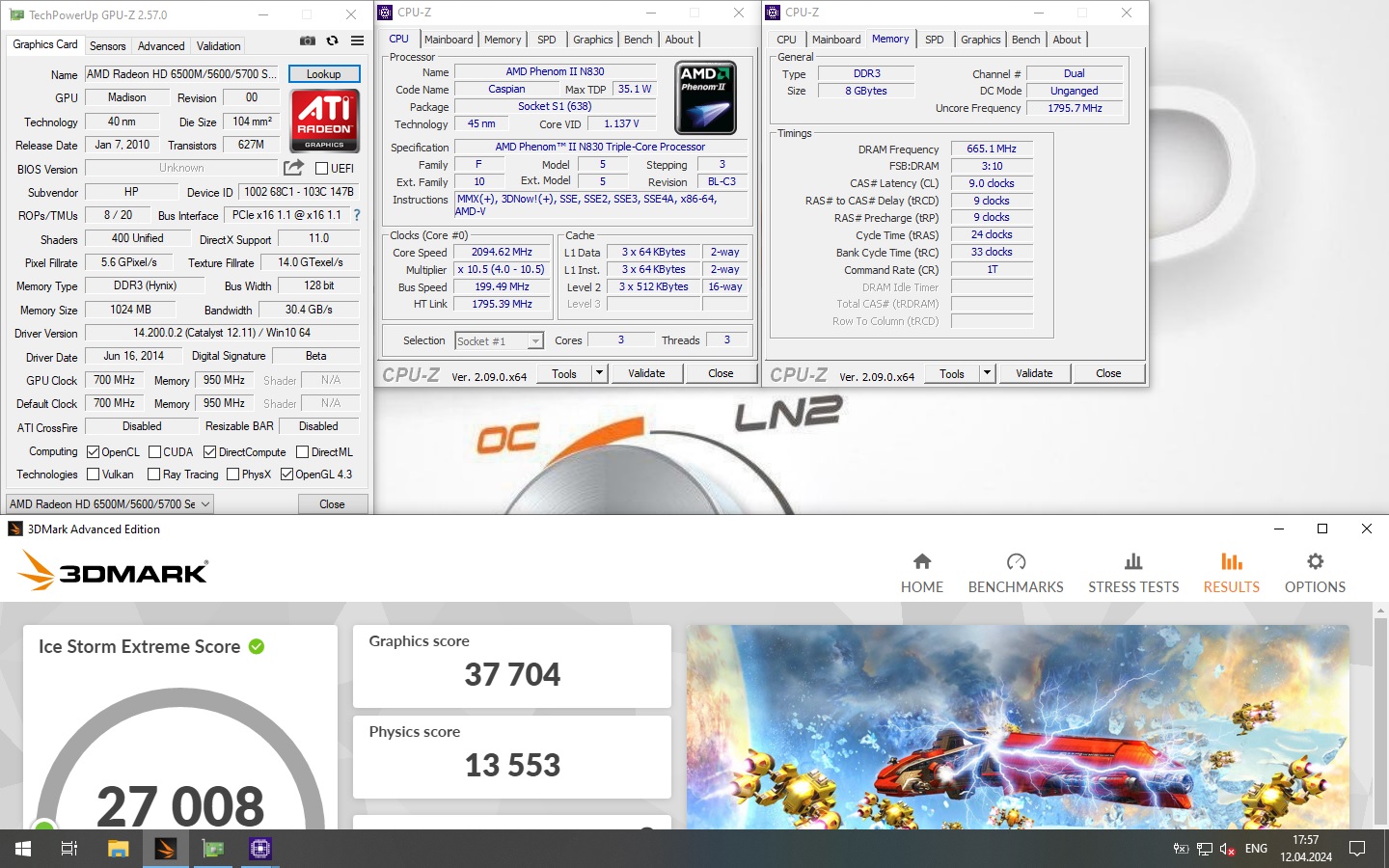The width and height of the screenshot is (1389, 868).
Task: Click the ATI Radeon logo in GPU-Z
Action: coord(325,121)
